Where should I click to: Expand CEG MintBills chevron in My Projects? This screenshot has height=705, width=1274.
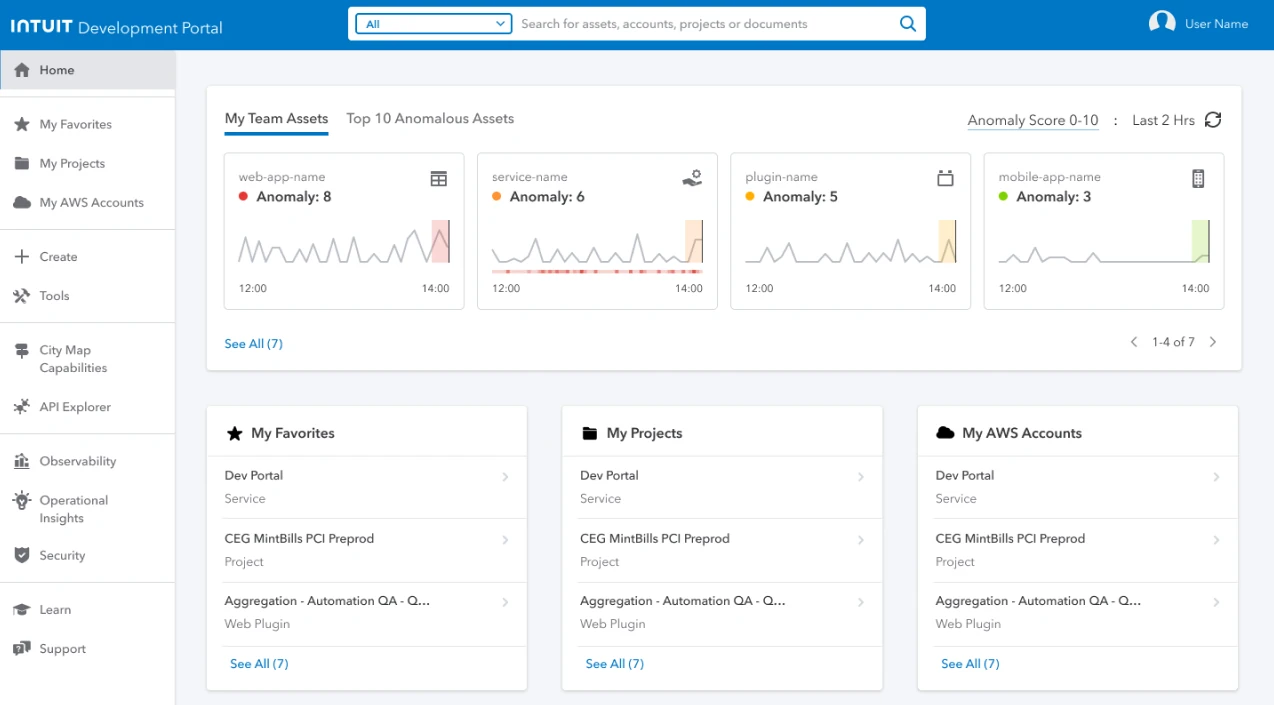click(x=861, y=540)
